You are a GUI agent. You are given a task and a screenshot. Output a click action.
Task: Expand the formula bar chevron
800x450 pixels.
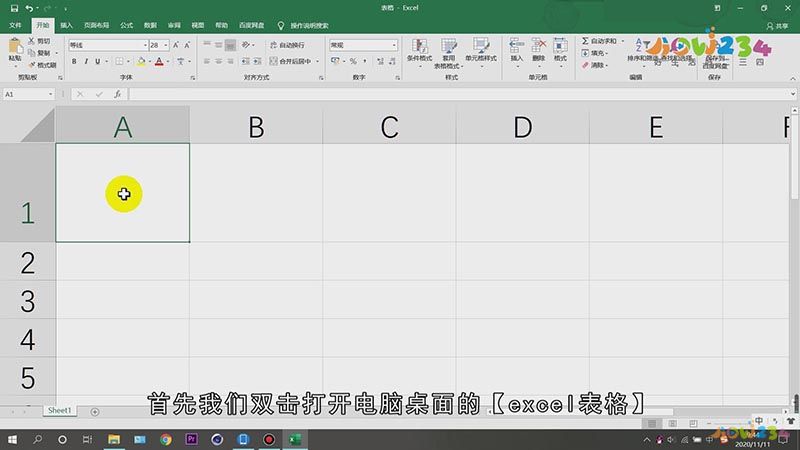[792, 94]
